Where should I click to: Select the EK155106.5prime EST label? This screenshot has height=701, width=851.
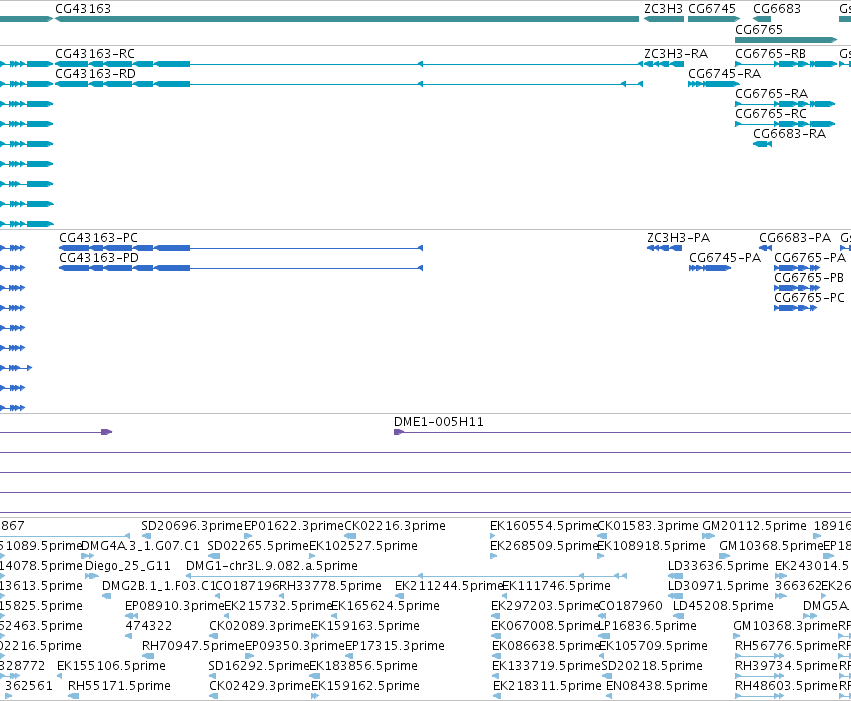(x=111, y=666)
